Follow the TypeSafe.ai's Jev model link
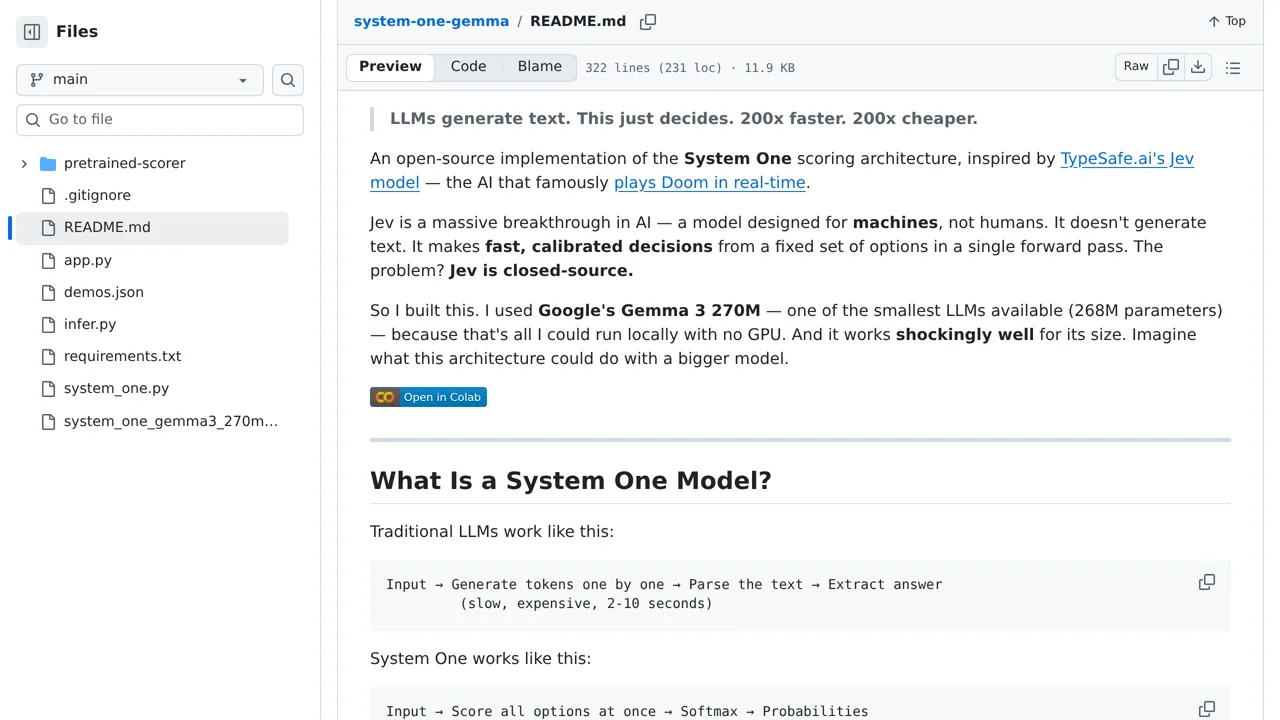The image size is (1280, 720). (1127, 158)
